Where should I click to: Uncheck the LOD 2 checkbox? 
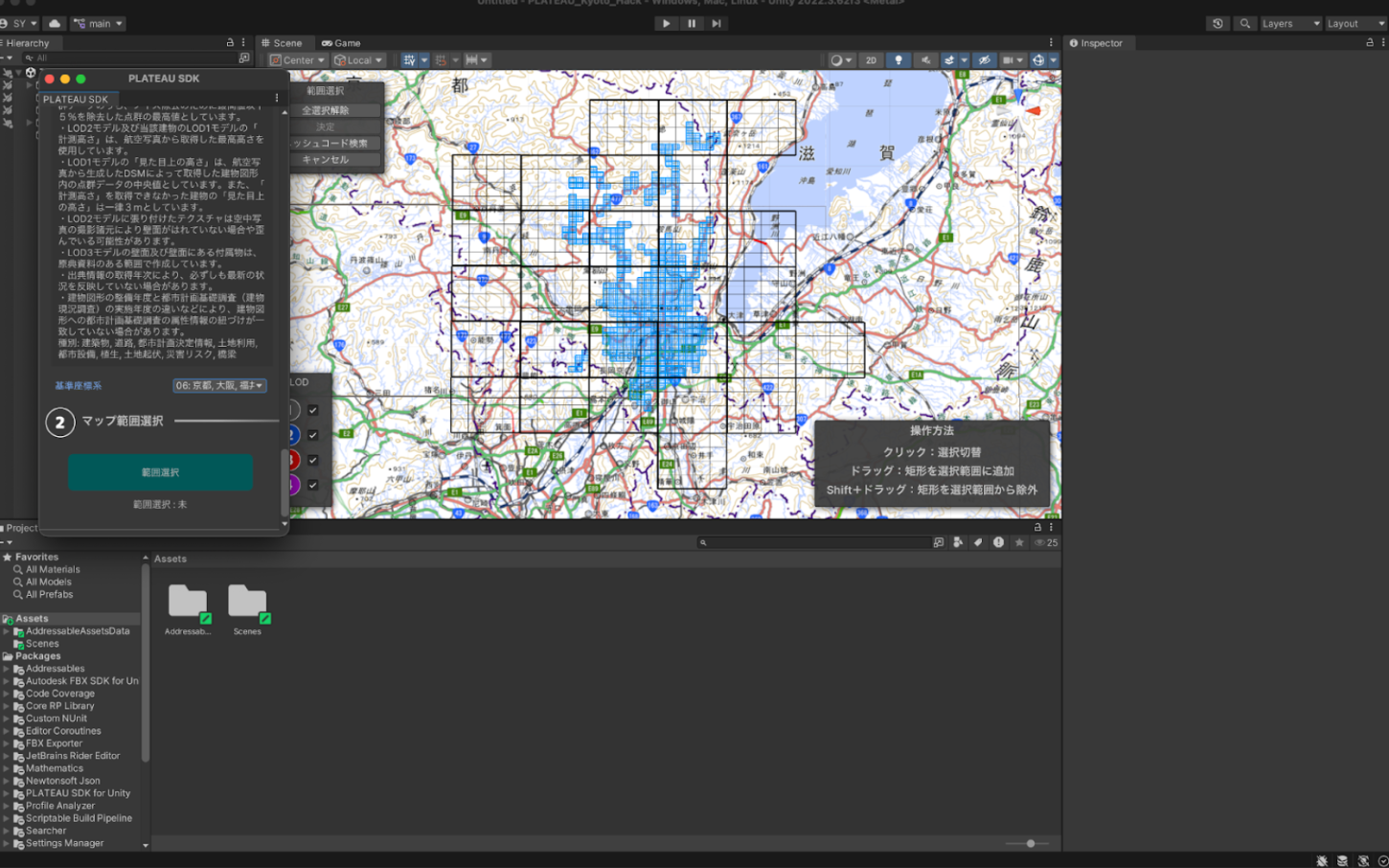pyautogui.click(x=312, y=435)
